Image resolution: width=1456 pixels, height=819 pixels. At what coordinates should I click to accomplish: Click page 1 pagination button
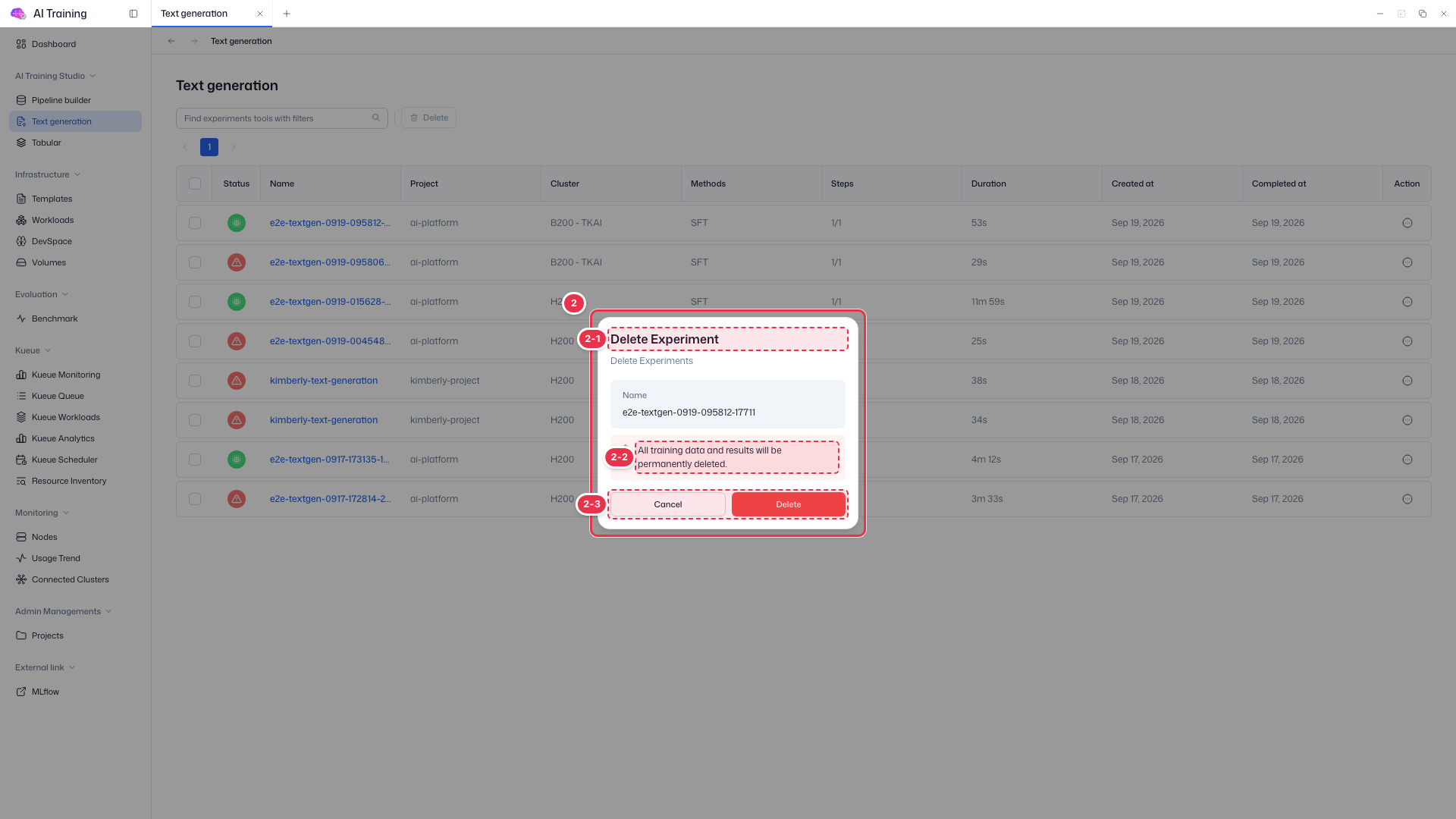click(209, 147)
